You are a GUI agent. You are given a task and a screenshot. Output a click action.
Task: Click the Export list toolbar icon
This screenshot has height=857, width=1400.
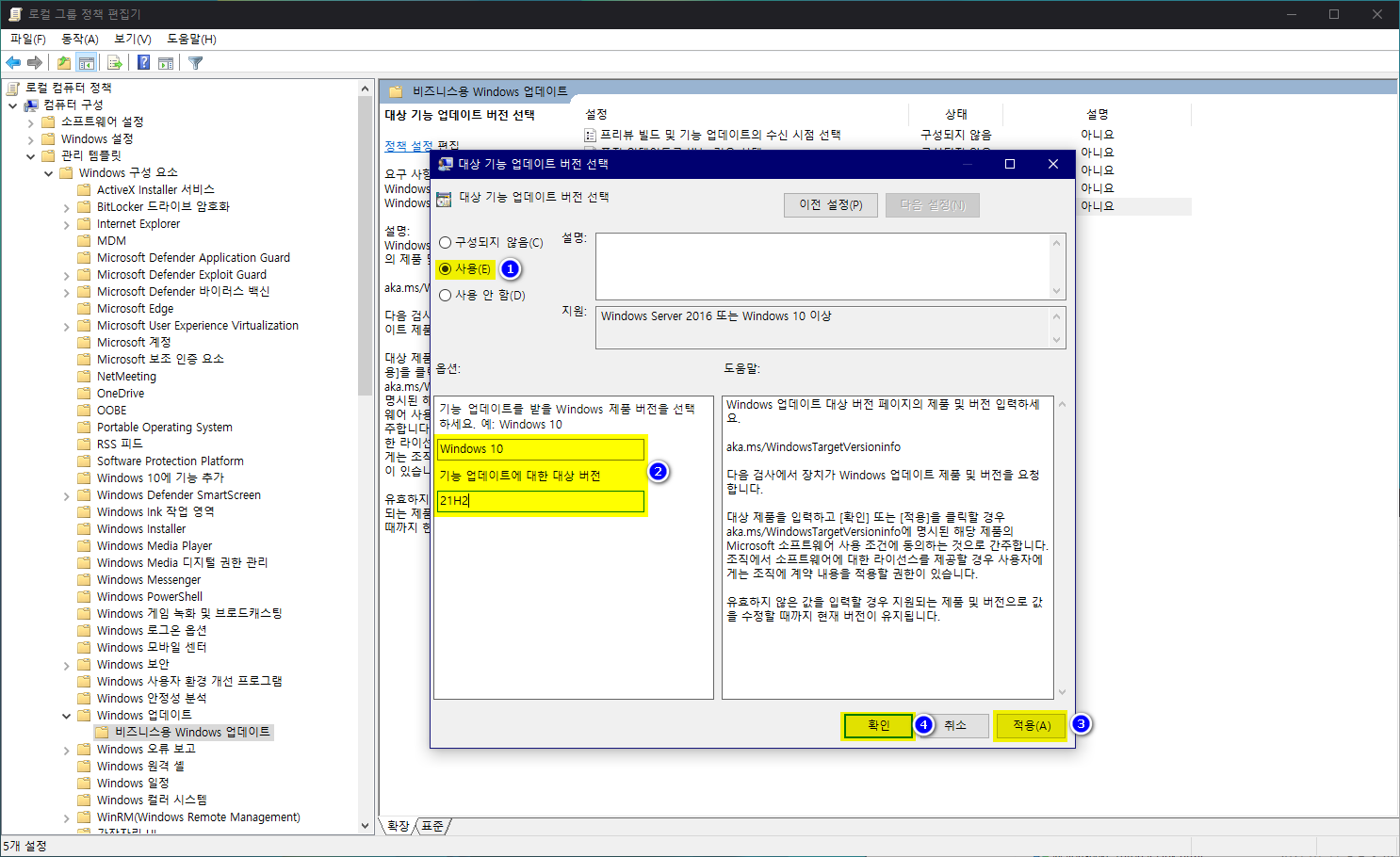pyautogui.click(x=115, y=63)
